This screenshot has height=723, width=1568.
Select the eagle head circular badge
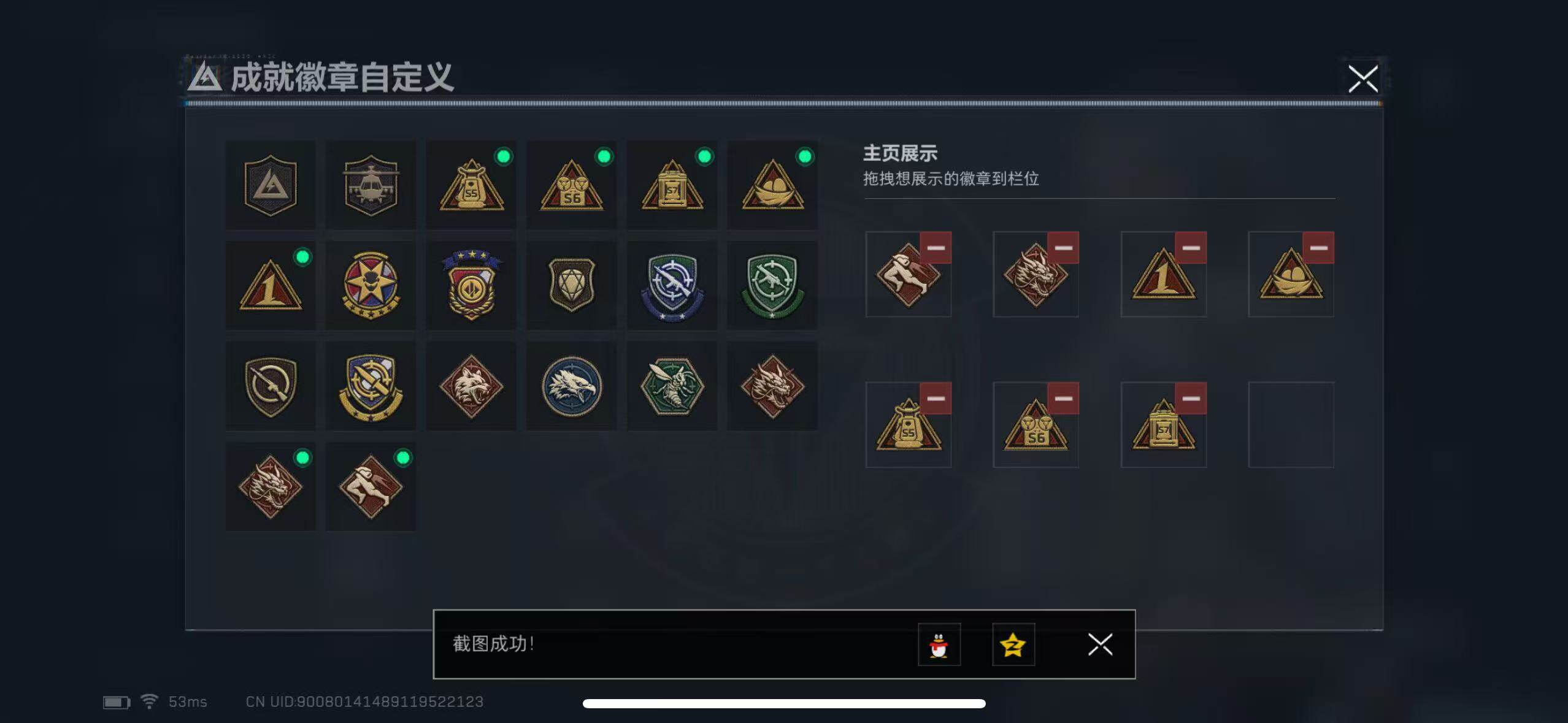coord(572,386)
